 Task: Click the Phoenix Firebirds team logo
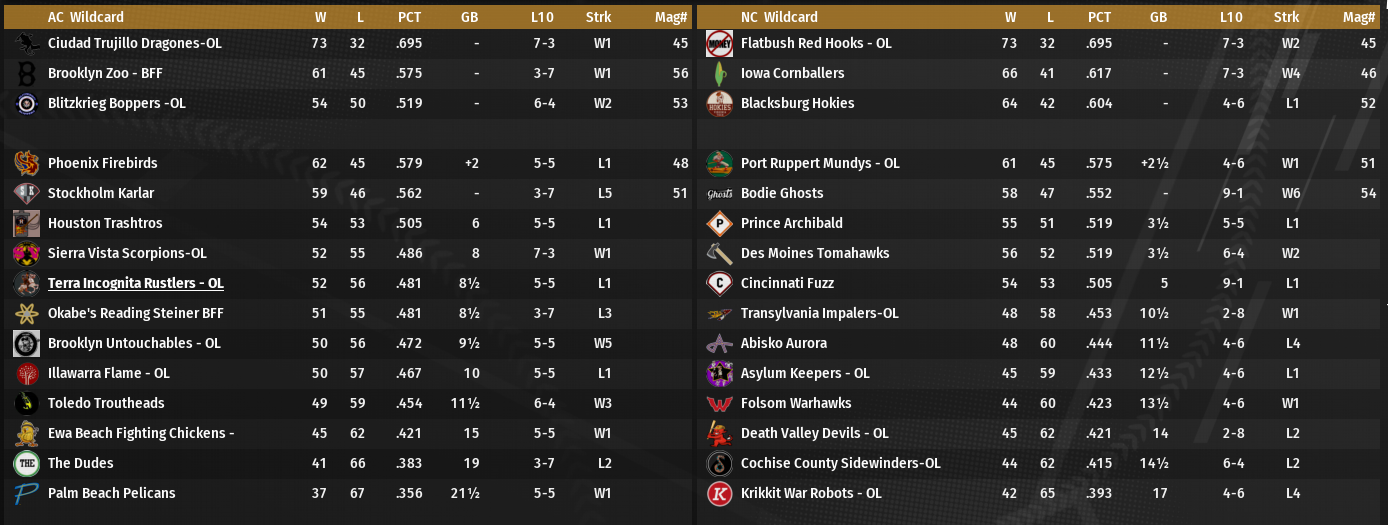[x=26, y=163]
